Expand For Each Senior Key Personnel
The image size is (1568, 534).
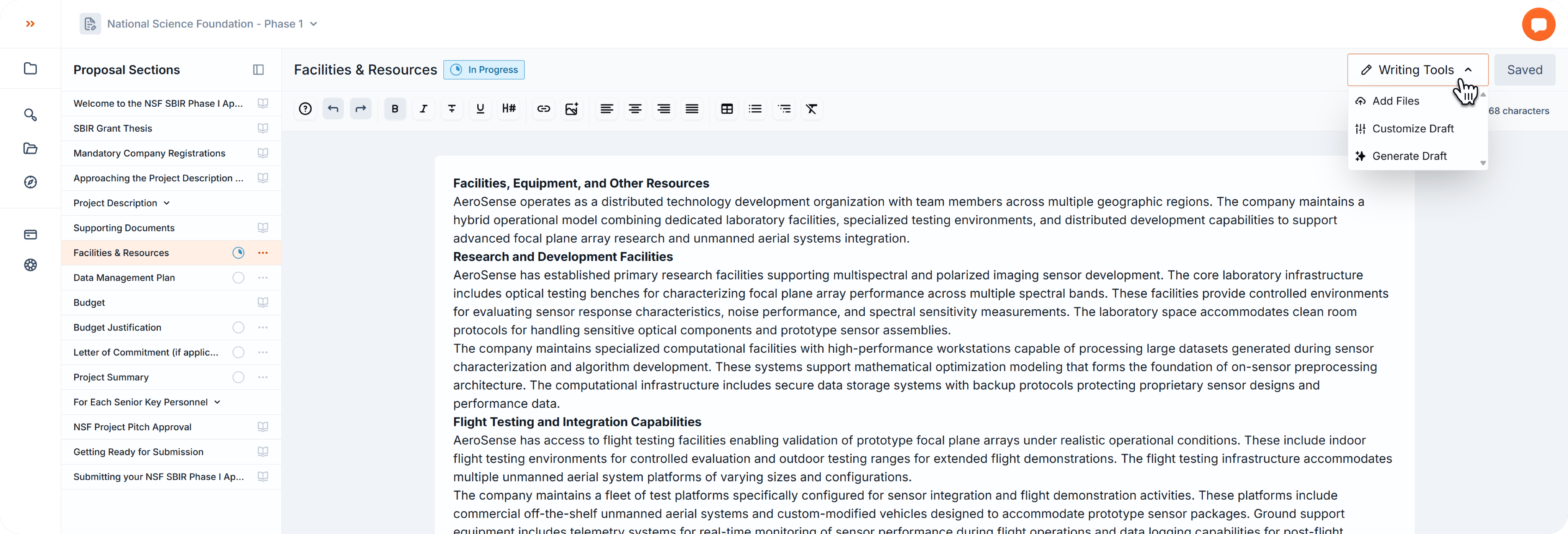pyautogui.click(x=217, y=402)
